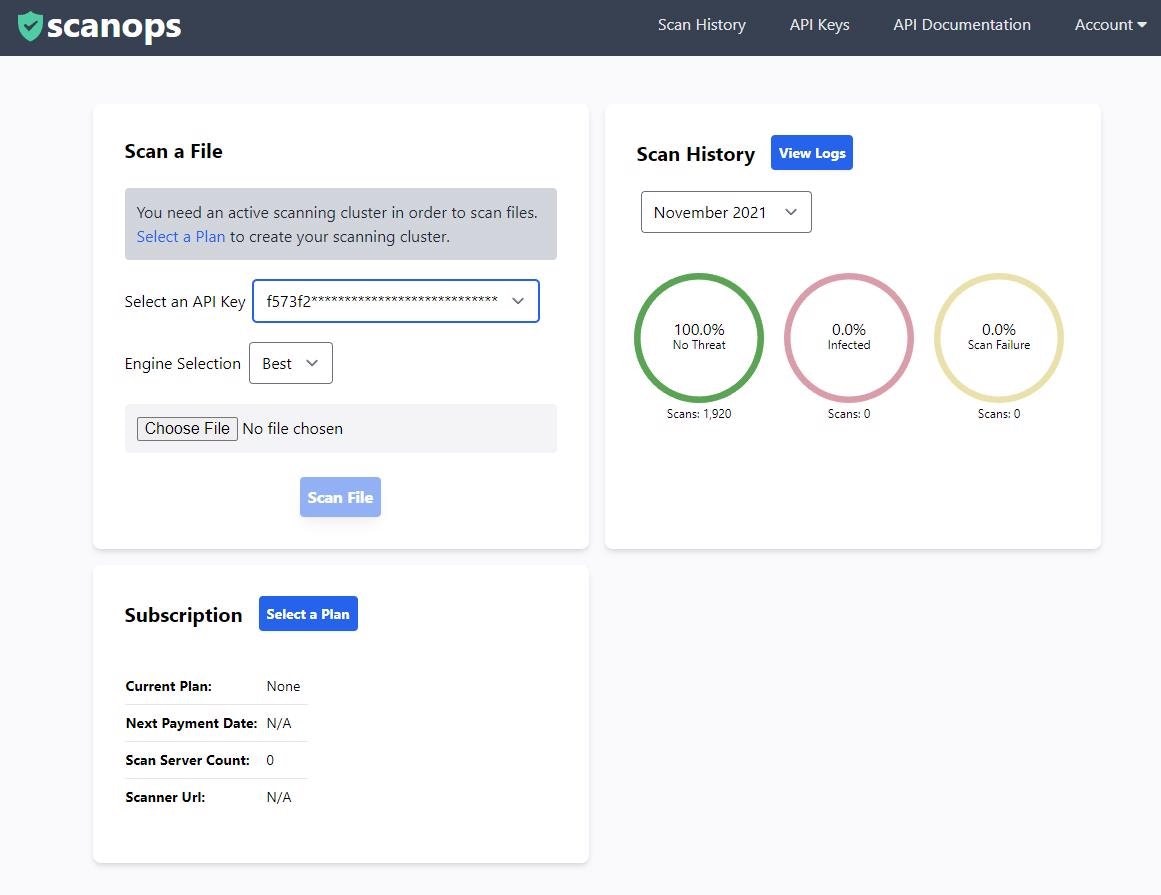Open the API Keys page
Viewport: 1161px width, 895px height.
[x=819, y=24]
